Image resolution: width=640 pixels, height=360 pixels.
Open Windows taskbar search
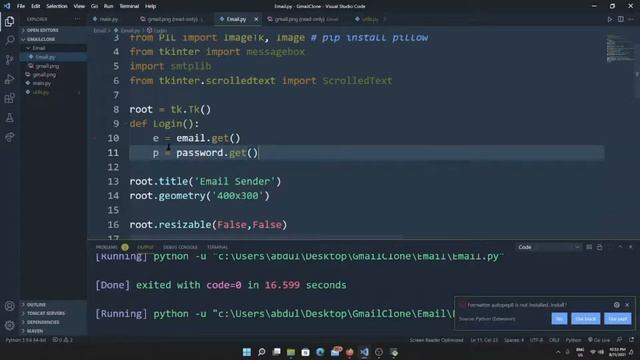tap(262, 352)
